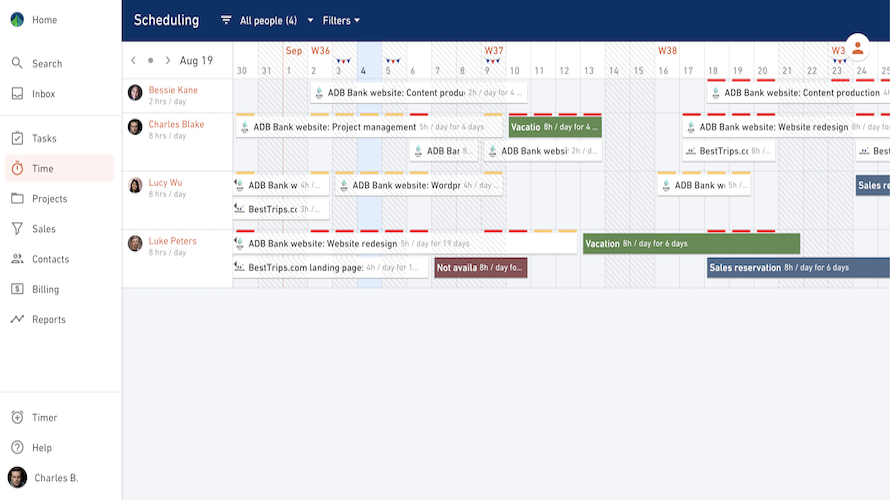Open Lucy's BestTrips booking bar
This screenshot has width=890, height=500.
click(281, 209)
